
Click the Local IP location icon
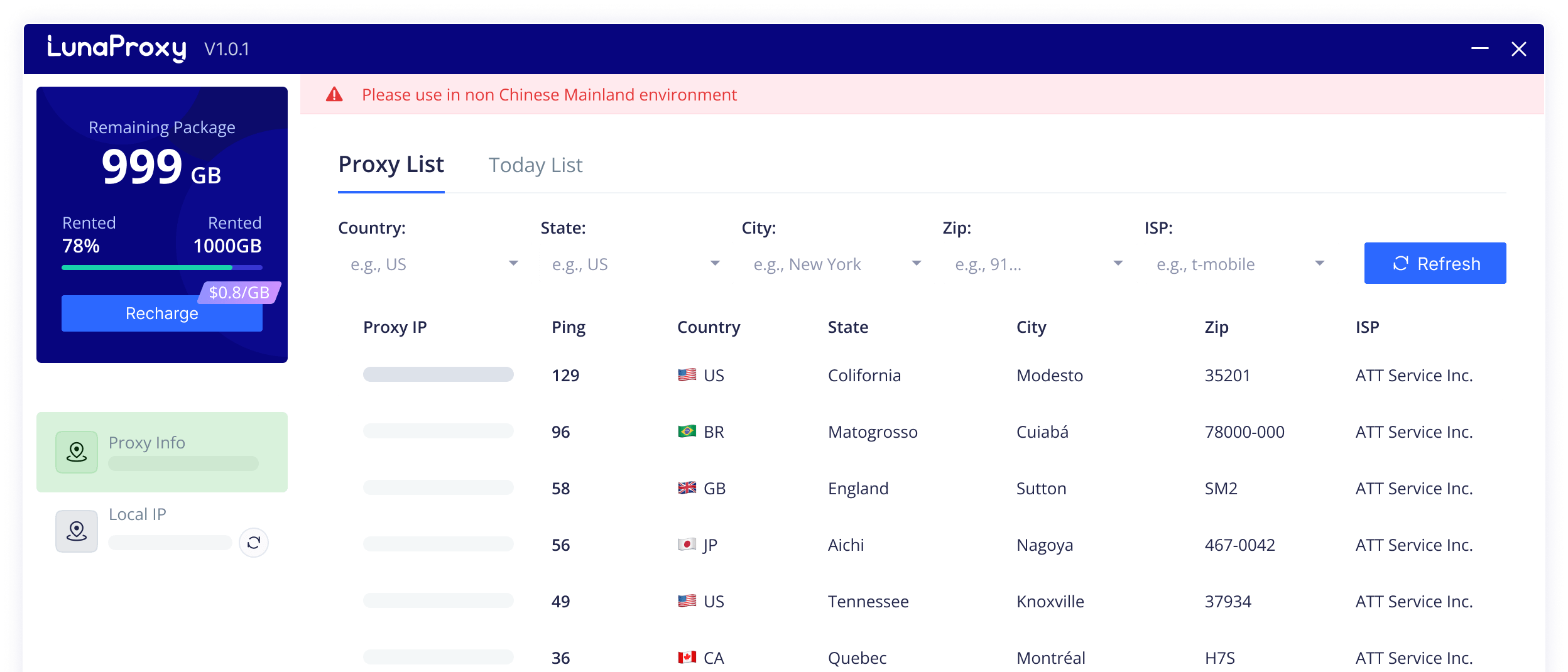[77, 531]
